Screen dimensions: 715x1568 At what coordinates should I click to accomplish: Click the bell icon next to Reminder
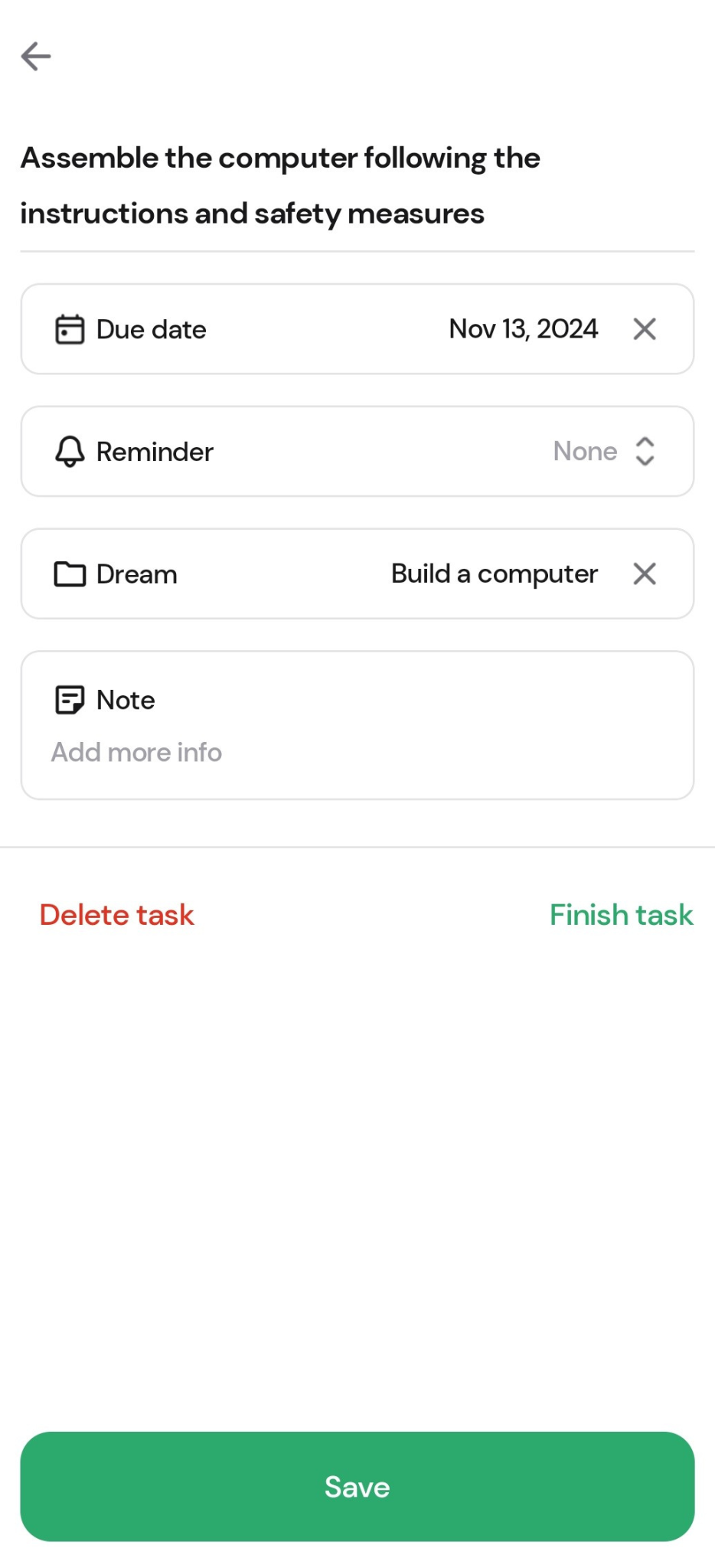[x=70, y=452]
